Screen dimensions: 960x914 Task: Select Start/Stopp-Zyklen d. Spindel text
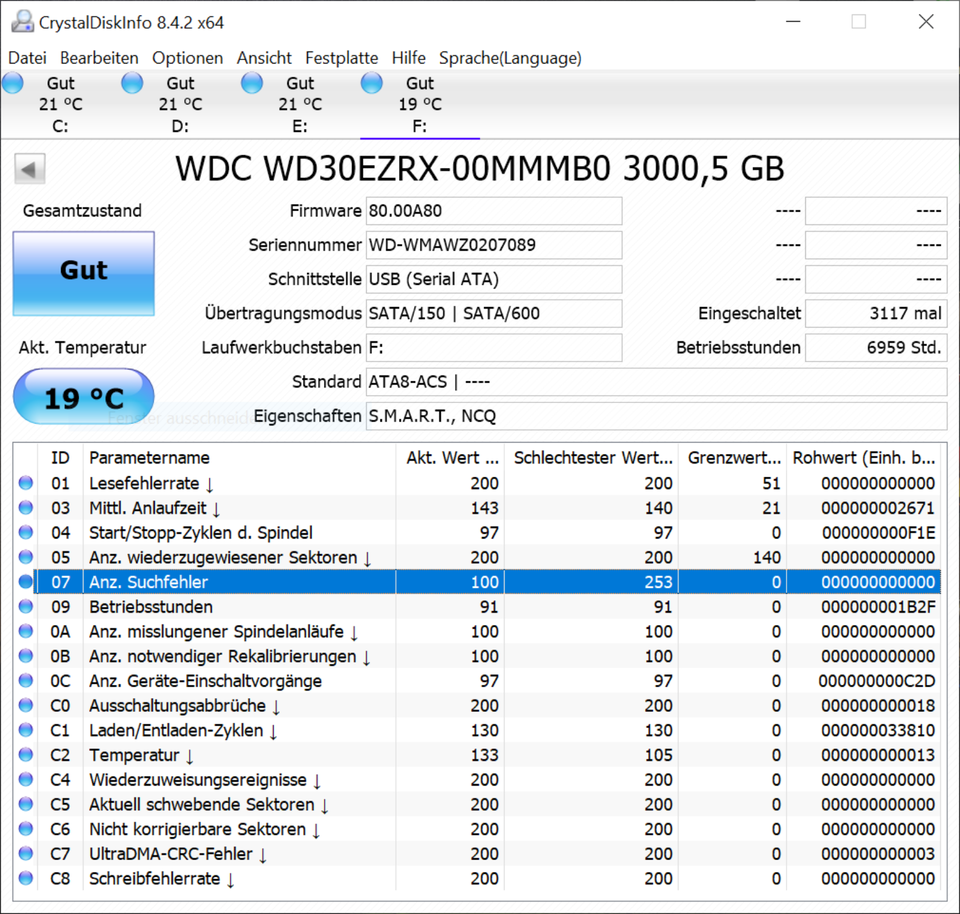(201, 533)
